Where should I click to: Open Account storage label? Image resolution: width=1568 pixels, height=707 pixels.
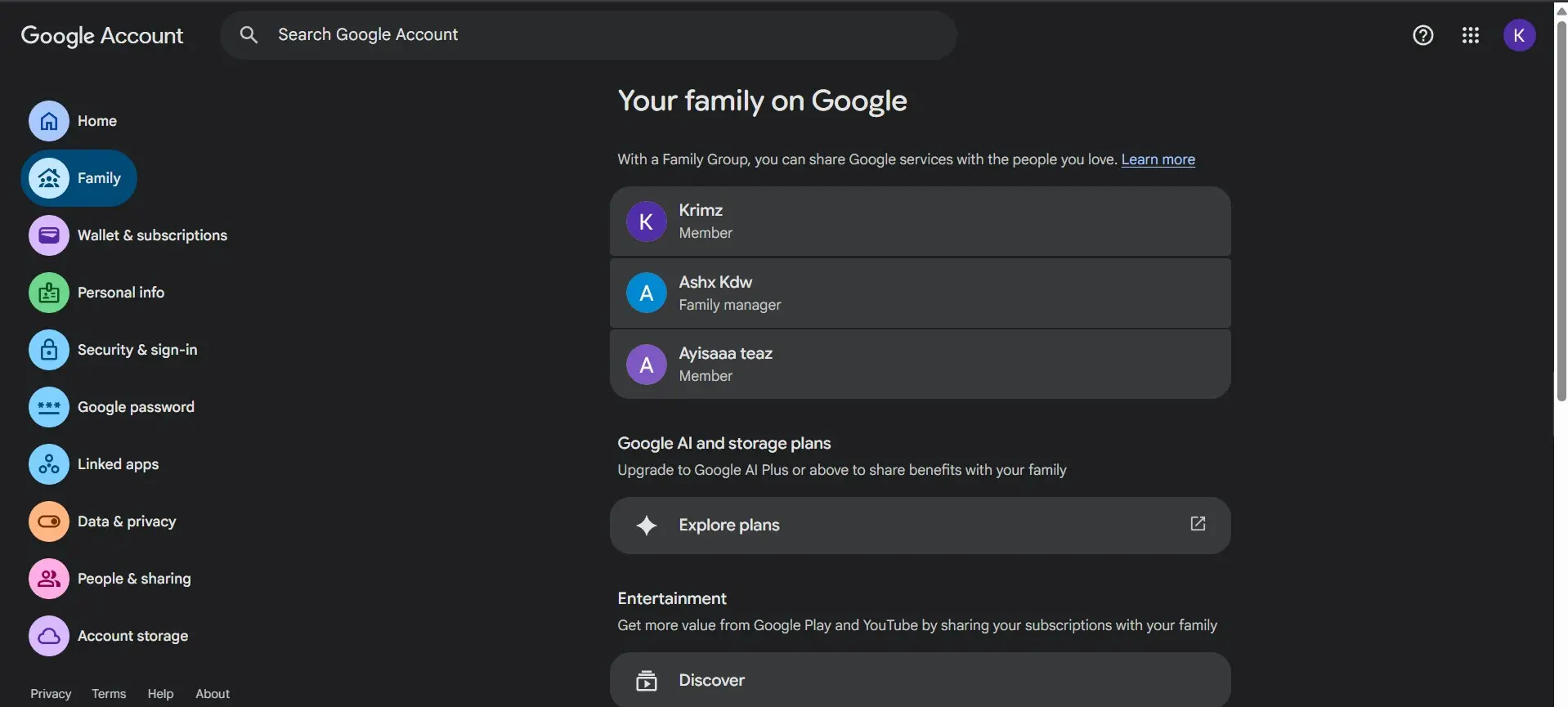[132, 636]
